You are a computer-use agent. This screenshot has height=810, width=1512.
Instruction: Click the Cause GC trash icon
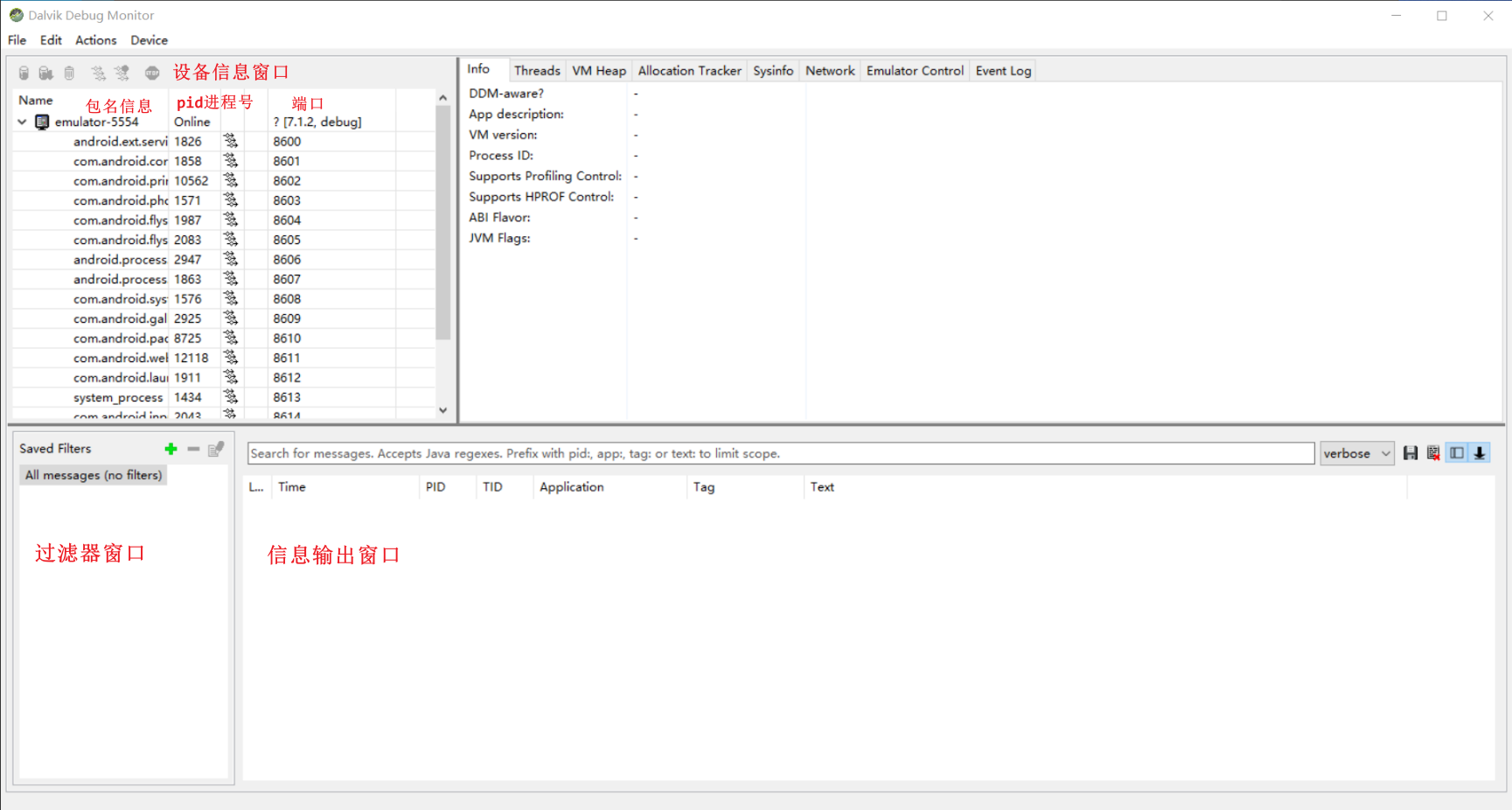69,73
